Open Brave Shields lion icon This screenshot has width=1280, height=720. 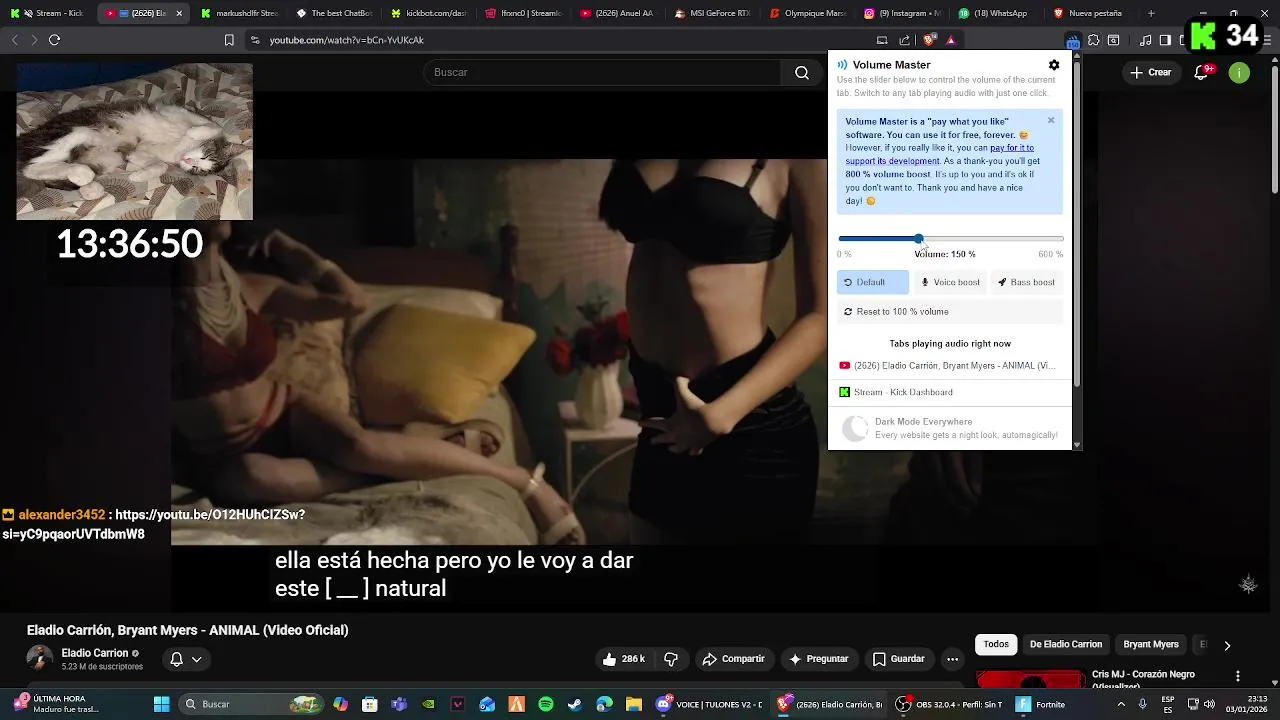click(x=929, y=40)
